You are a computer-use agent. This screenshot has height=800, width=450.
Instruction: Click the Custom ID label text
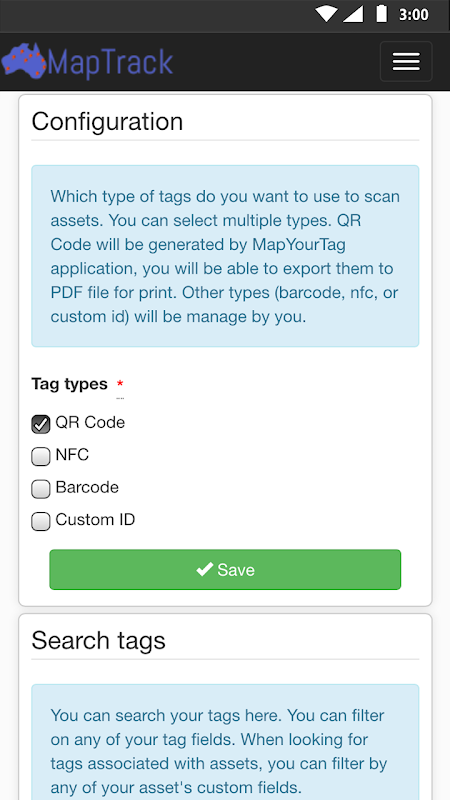click(95, 520)
